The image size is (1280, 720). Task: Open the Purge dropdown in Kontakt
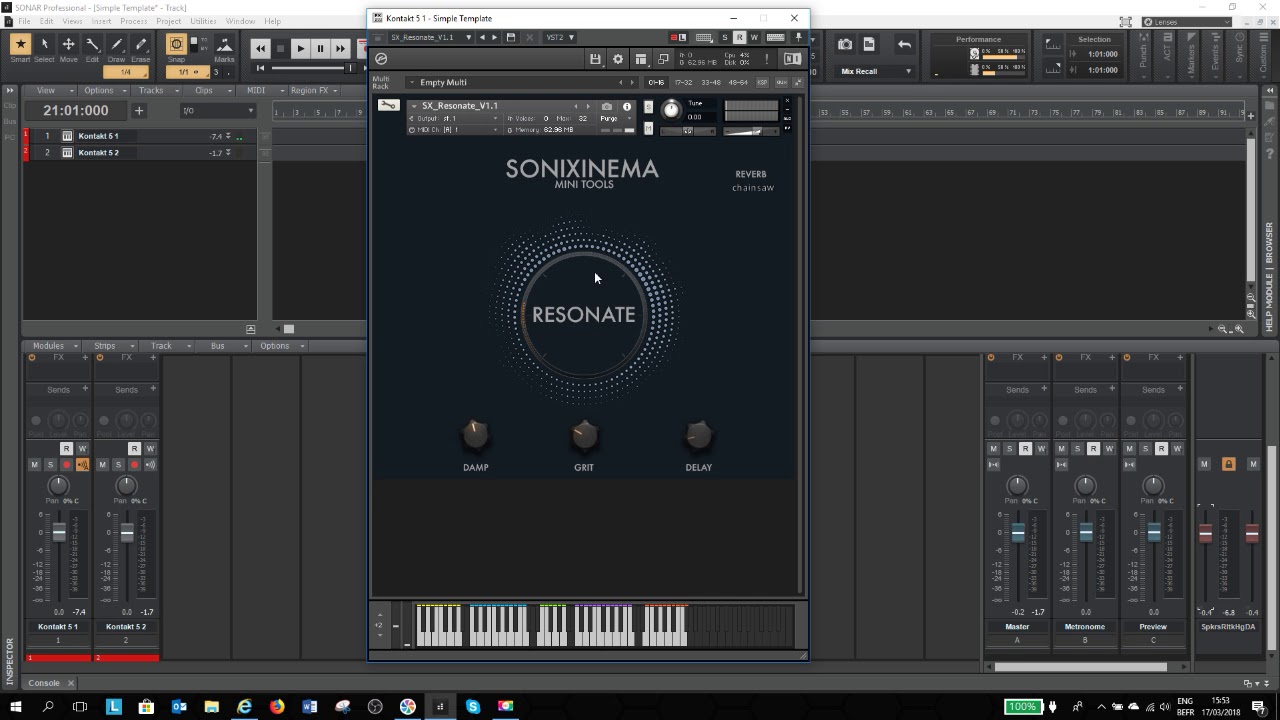click(615, 118)
